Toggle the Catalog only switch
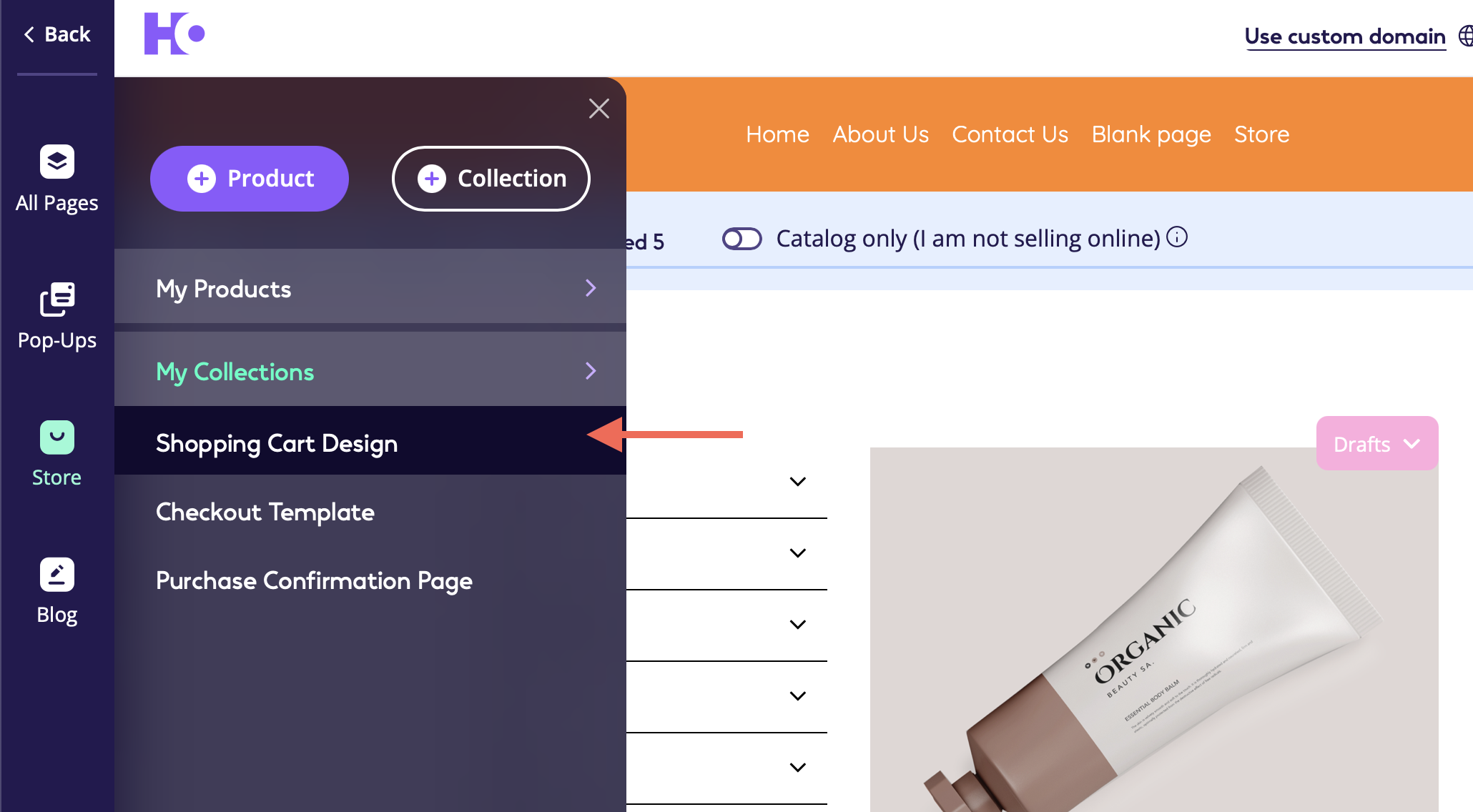 742,238
